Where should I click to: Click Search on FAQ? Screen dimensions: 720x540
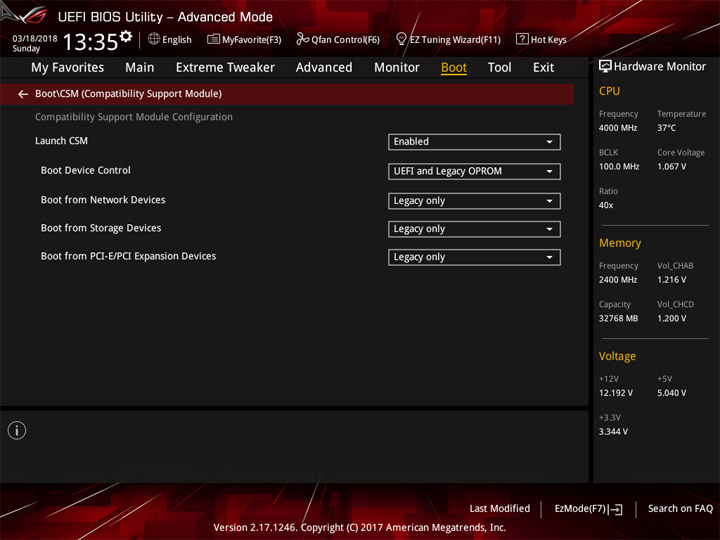coord(680,508)
